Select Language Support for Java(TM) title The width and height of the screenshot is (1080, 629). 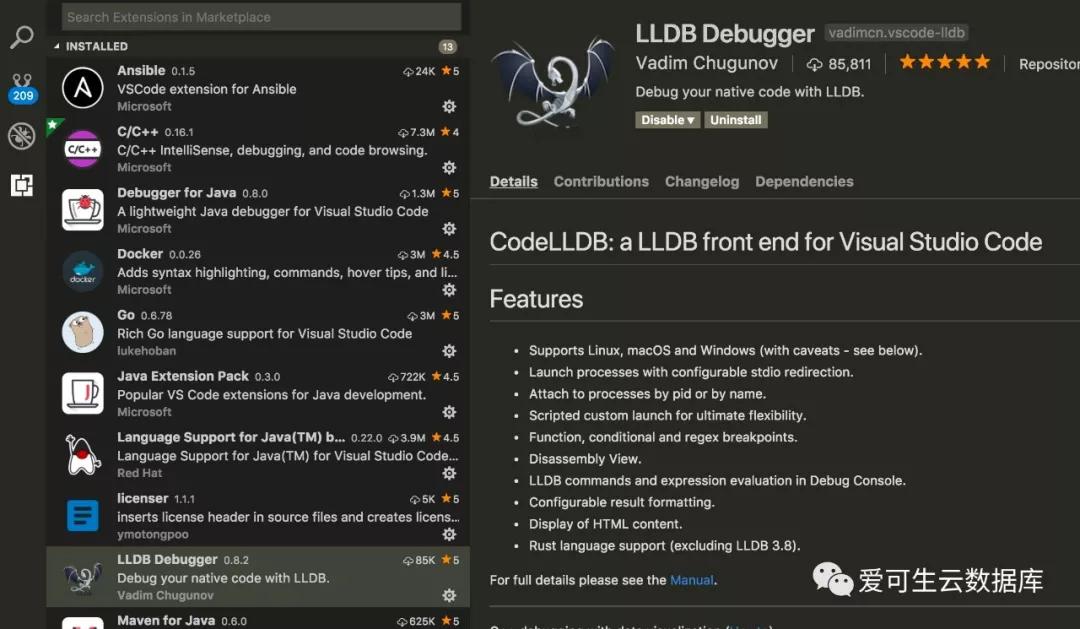click(231, 437)
